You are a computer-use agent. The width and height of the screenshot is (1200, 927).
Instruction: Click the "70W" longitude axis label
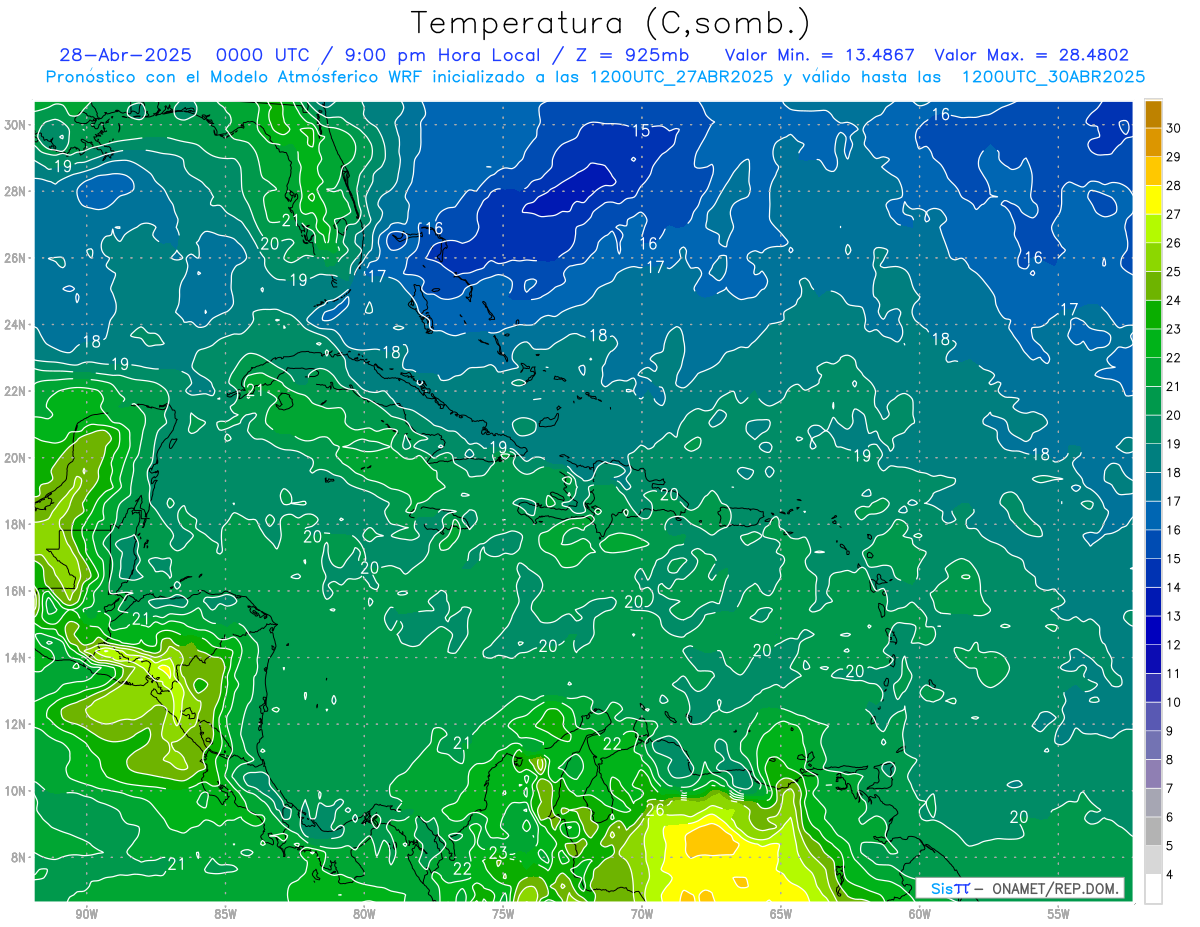tap(642, 914)
